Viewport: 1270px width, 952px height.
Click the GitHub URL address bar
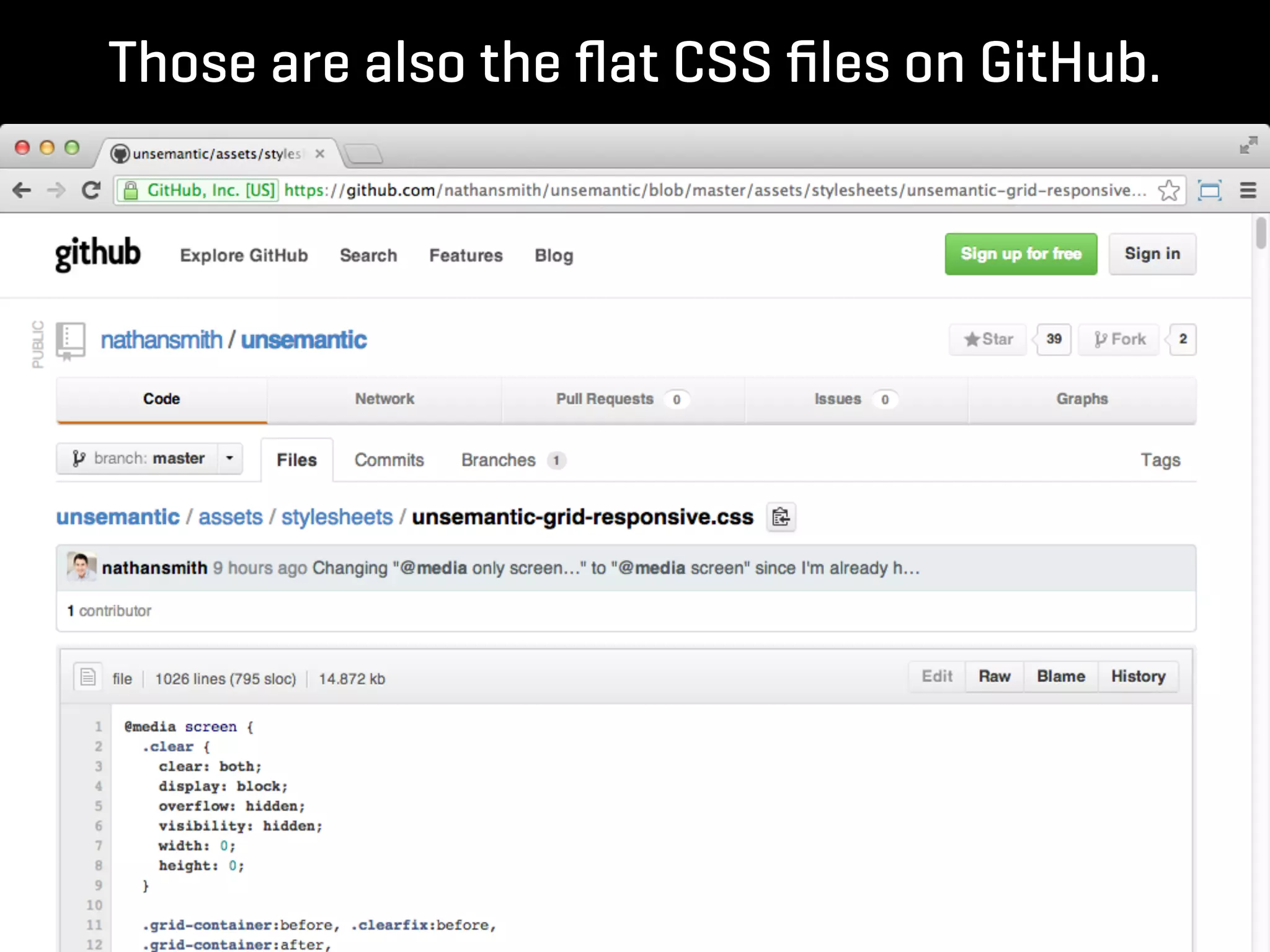coord(713,190)
